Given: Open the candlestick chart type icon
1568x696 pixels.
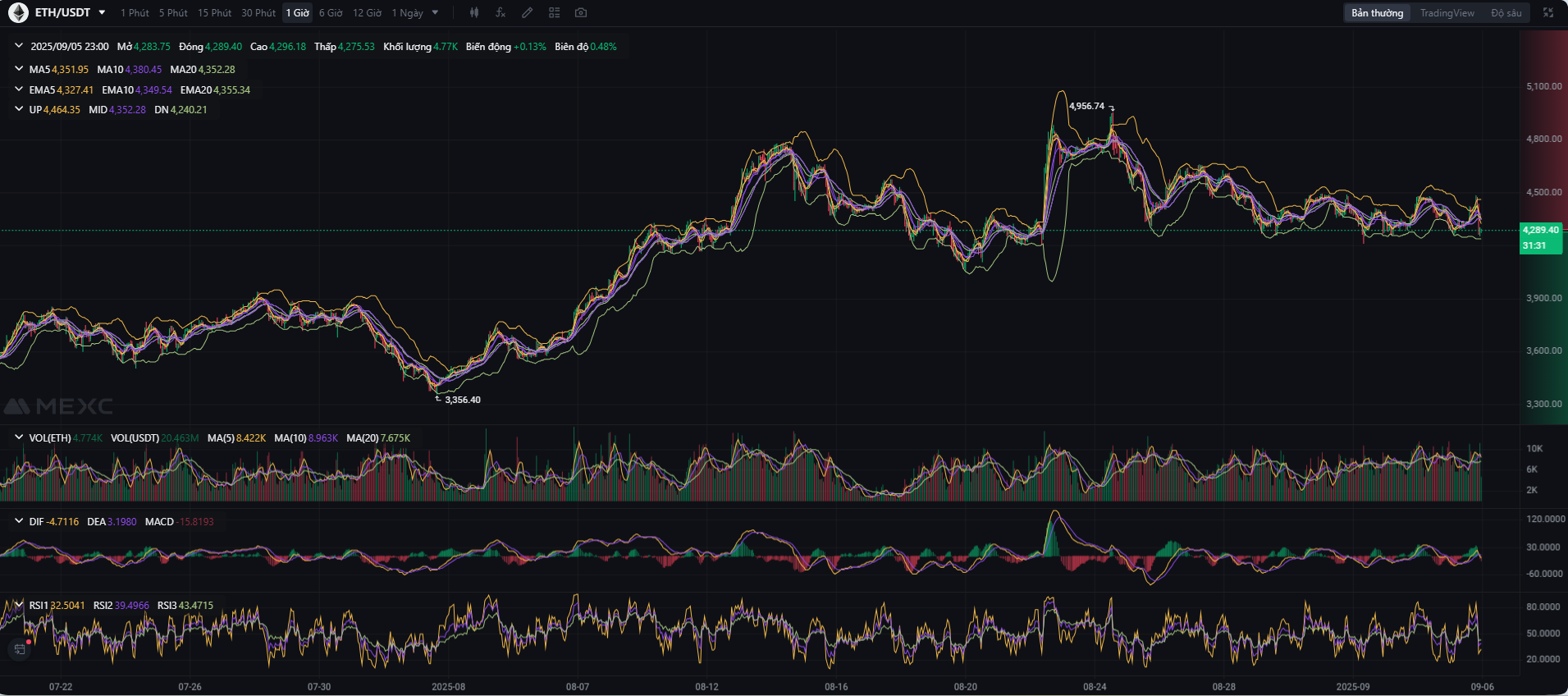Looking at the screenshot, I should [x=474, y=12].
